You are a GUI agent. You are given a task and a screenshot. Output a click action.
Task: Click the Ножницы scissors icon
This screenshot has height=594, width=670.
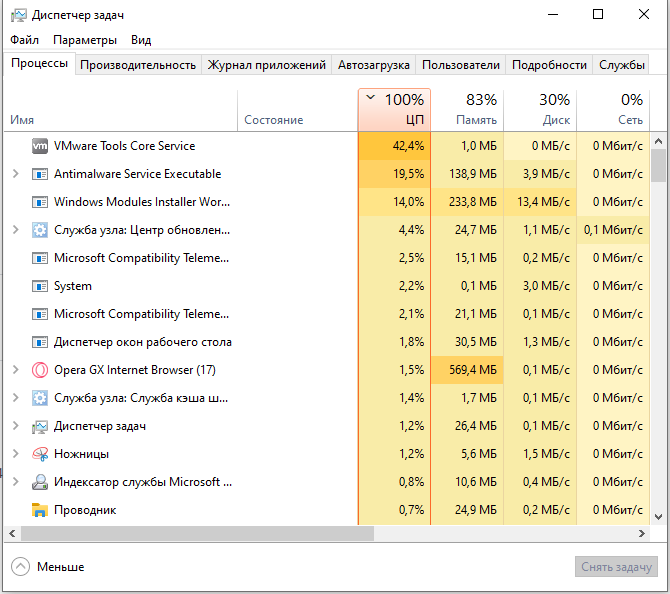[40, 454]
